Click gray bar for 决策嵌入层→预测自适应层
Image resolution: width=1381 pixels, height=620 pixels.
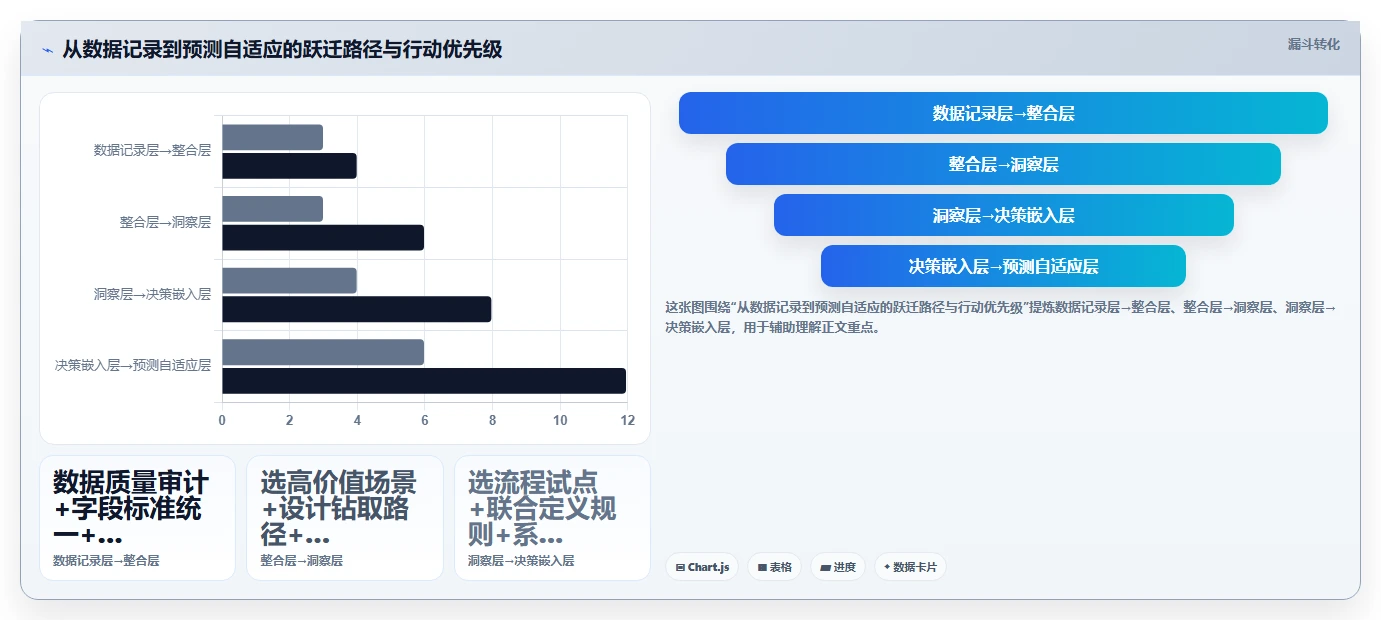[x=323, y=352]
